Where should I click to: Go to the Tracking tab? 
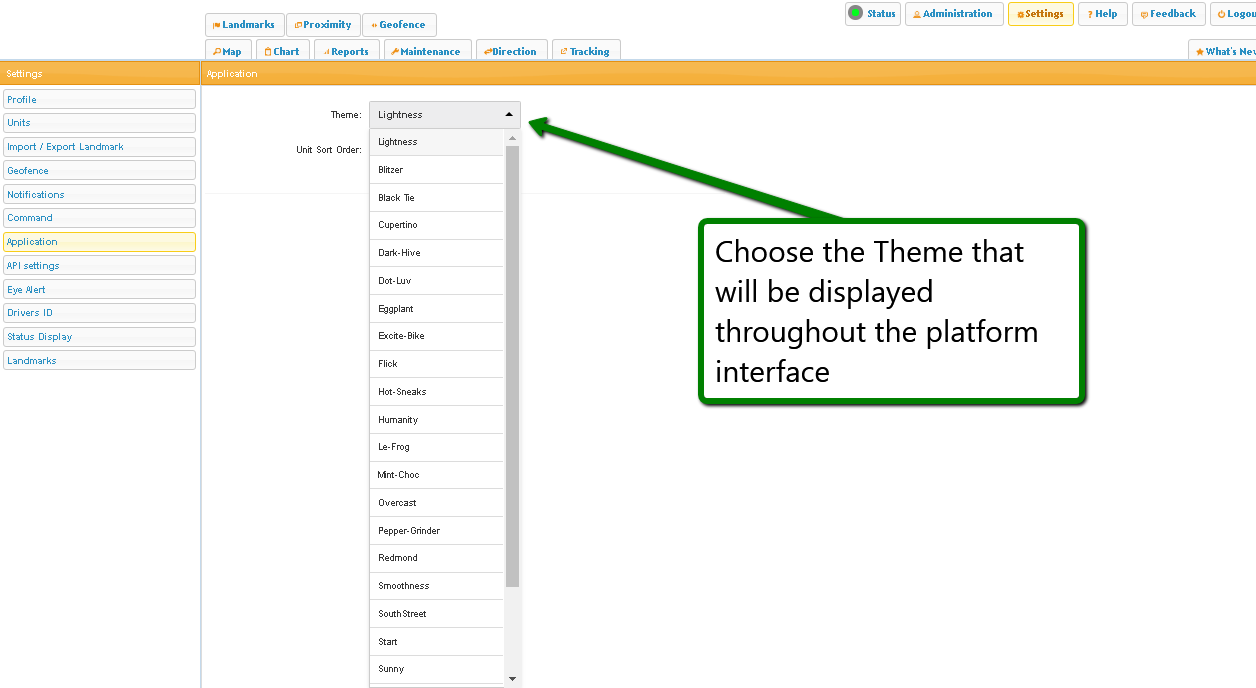(585, 52)
